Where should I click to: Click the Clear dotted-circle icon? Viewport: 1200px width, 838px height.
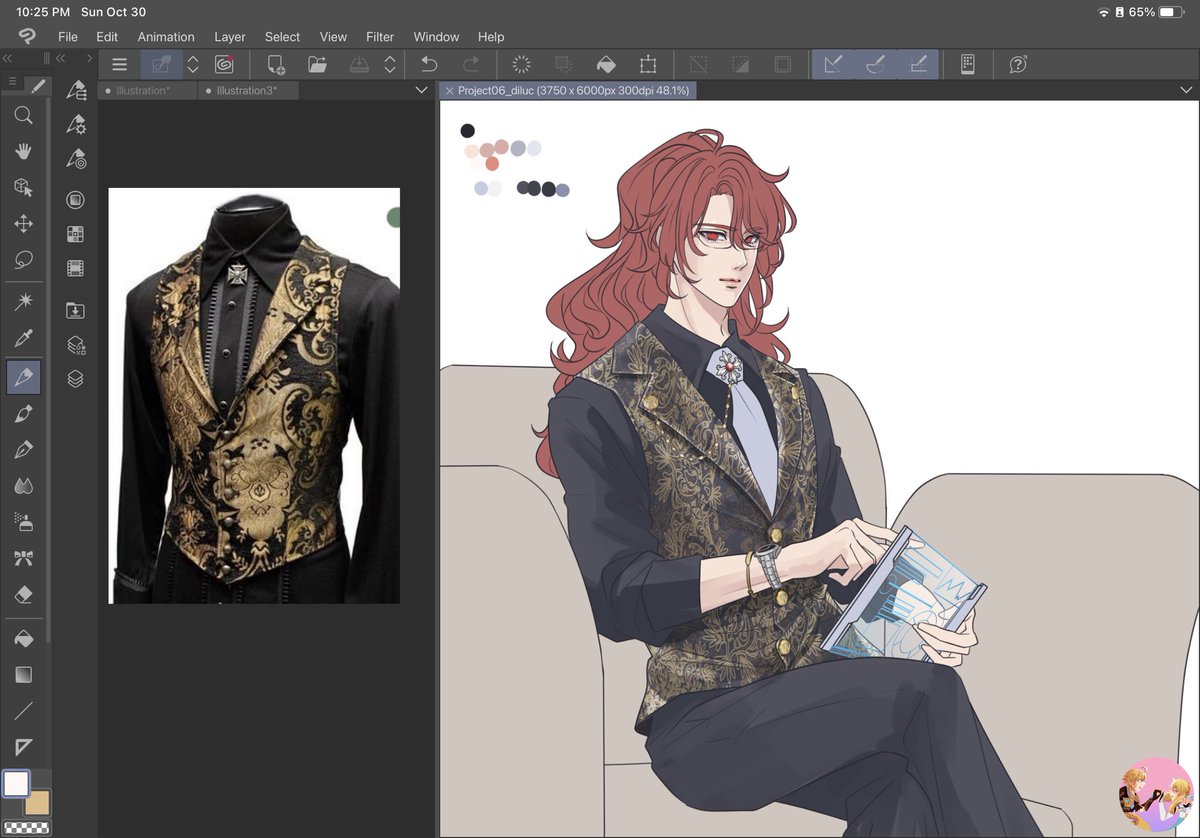[x=521, y=64]
